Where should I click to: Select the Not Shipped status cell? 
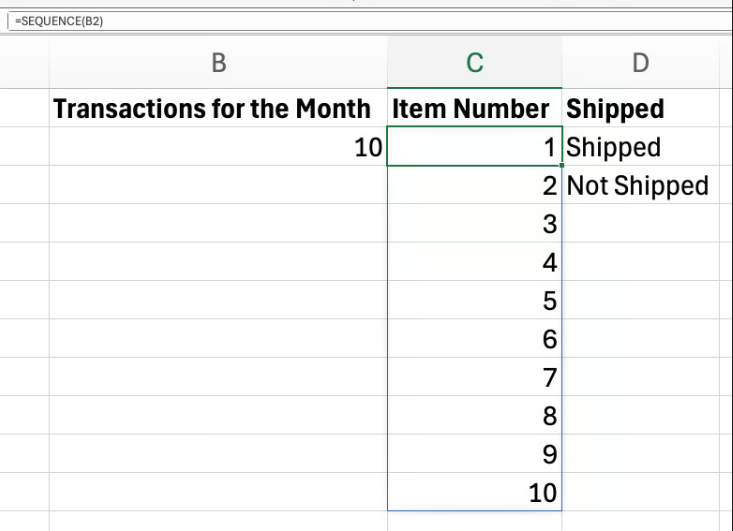coord(638,185)
